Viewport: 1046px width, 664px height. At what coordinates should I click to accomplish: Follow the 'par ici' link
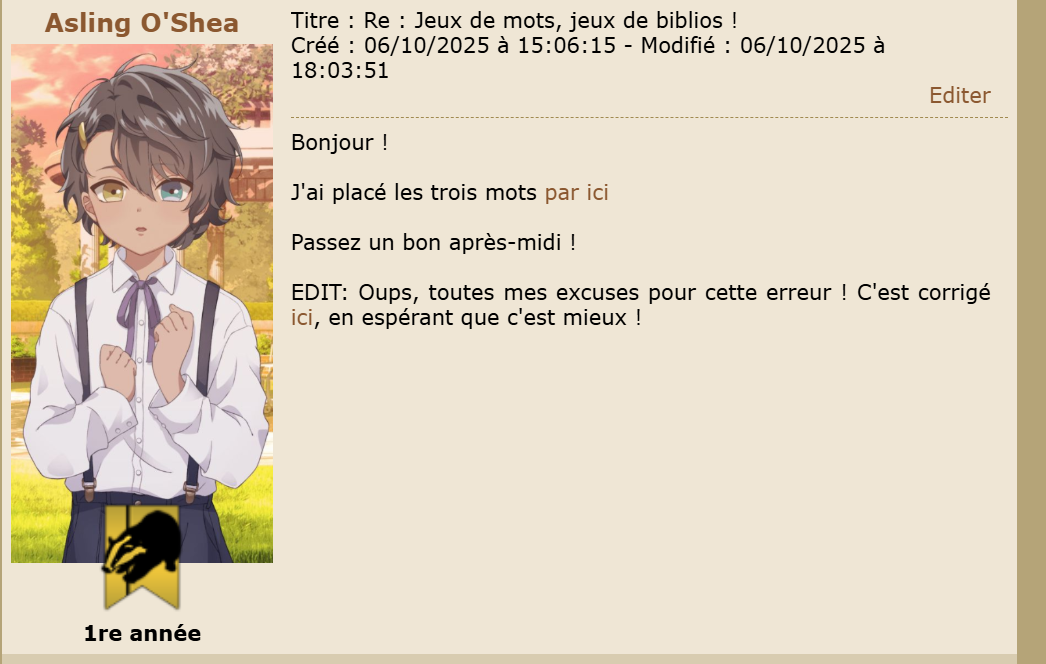(x=576, y=192)
